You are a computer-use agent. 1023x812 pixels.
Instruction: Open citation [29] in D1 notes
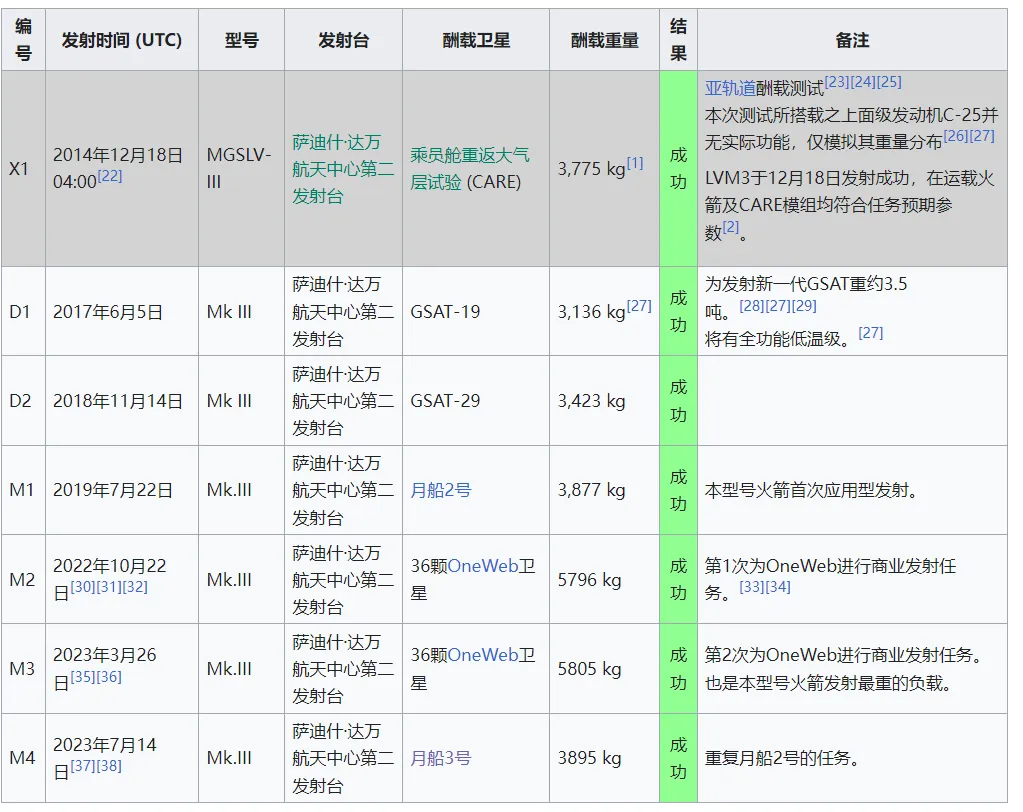pyautogui.click(x=804, y=306)
